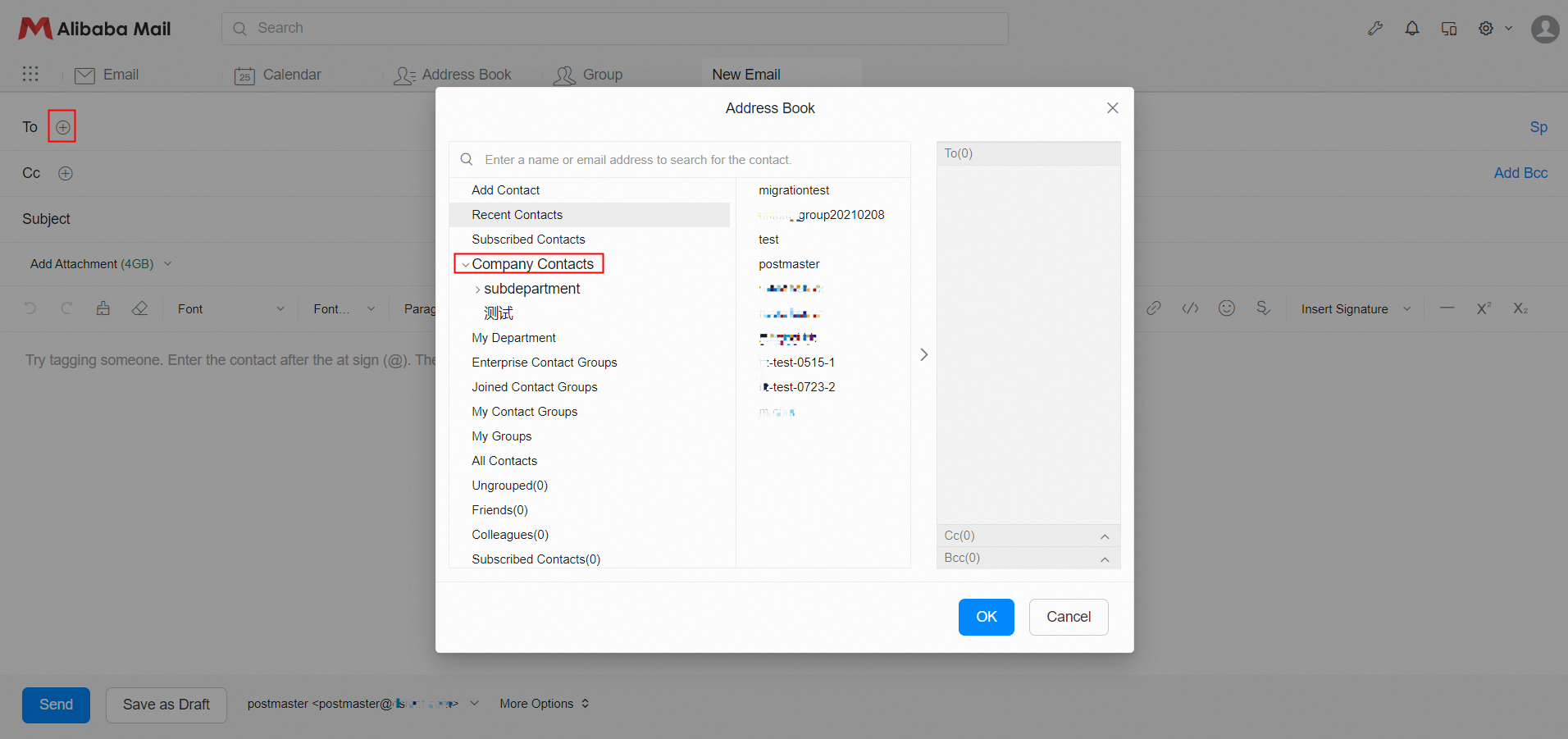1568x739 pixels.
Task: Select Add Contact in the list
Action: point(505,190)
